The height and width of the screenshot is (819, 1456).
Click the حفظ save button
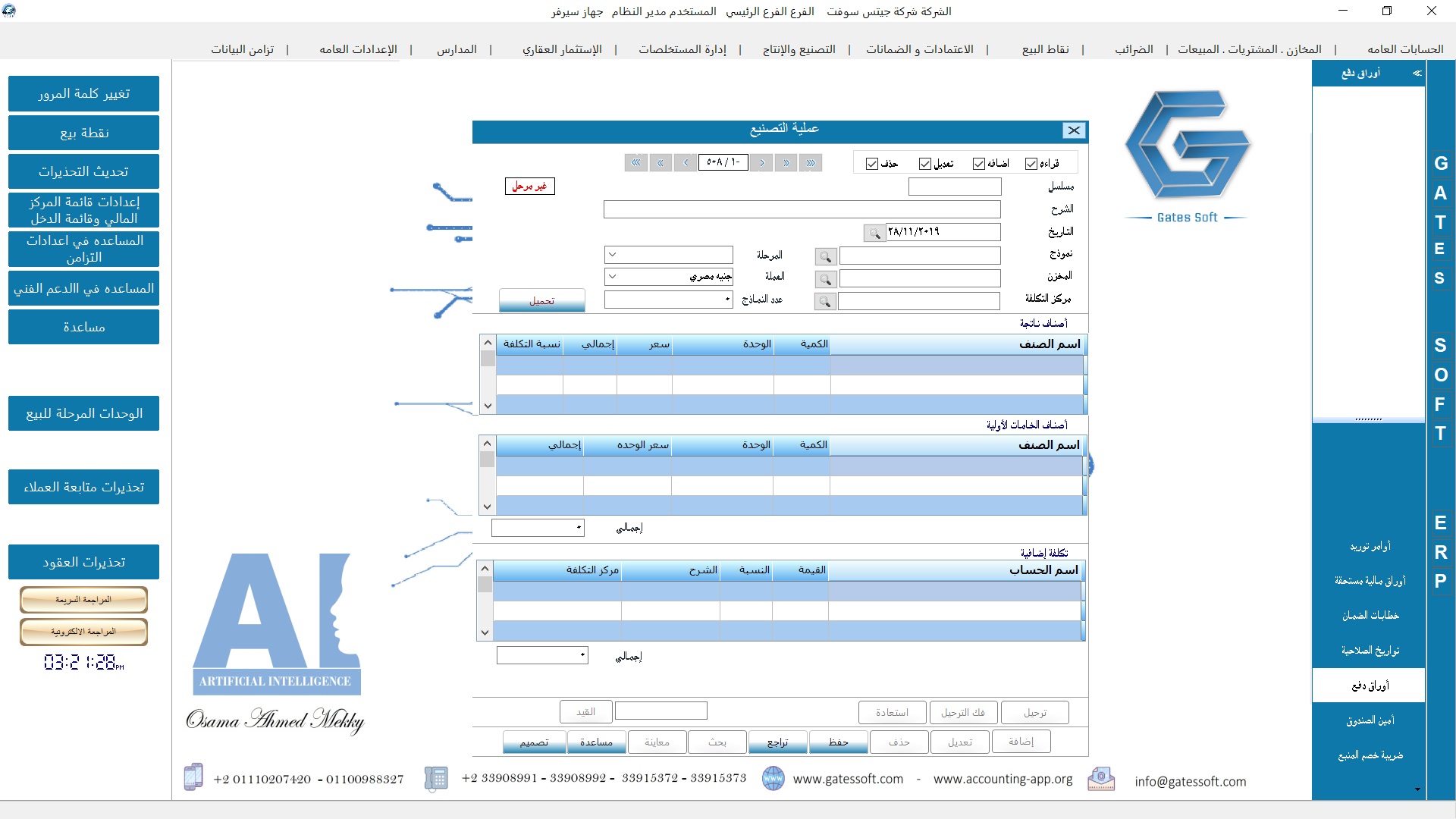click(x=838, y=742)
